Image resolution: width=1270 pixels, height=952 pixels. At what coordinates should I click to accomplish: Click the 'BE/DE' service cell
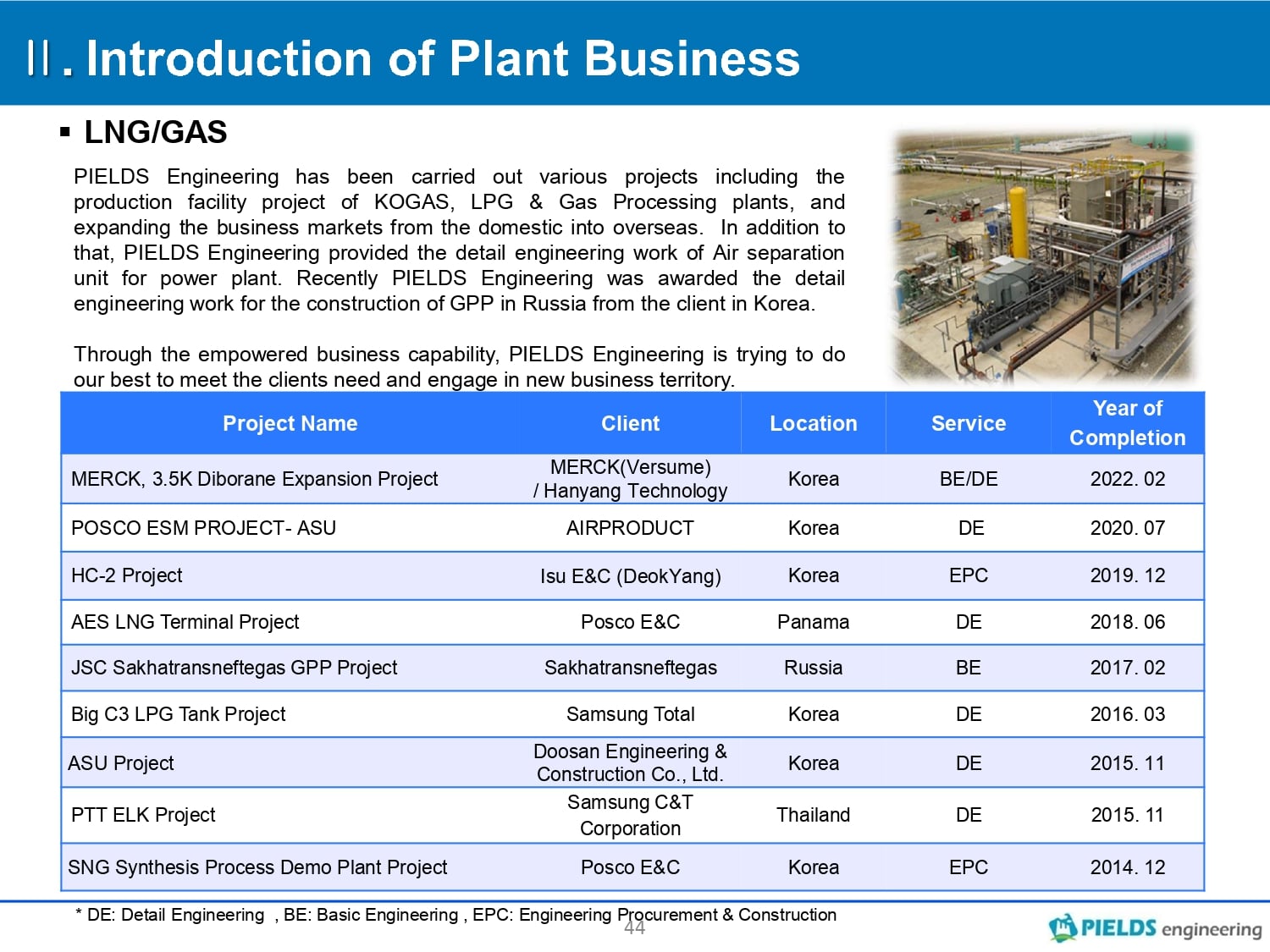[x=969, y=479]
